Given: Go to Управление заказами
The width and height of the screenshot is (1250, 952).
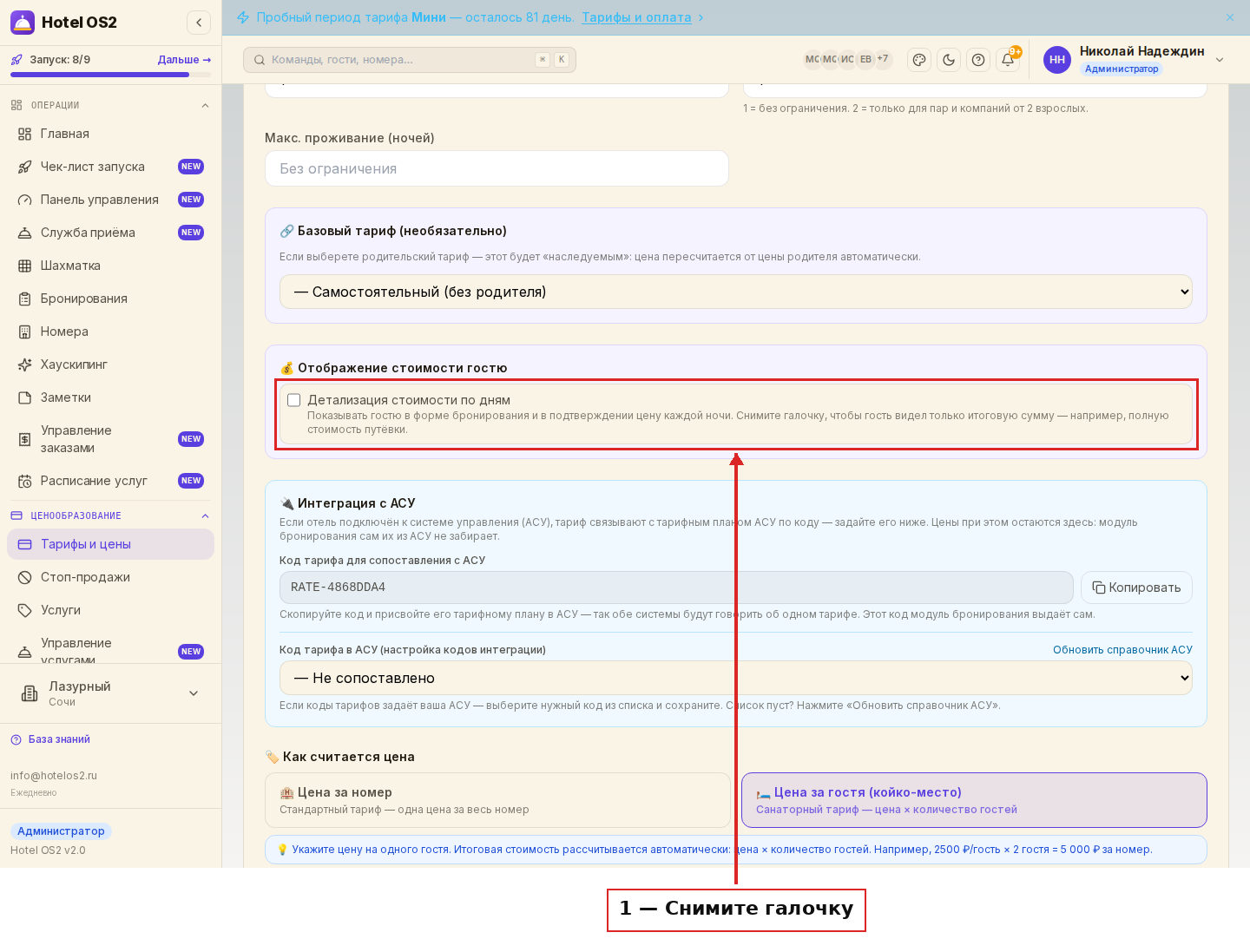Looking at the screenshot, I should coord(110,439).
